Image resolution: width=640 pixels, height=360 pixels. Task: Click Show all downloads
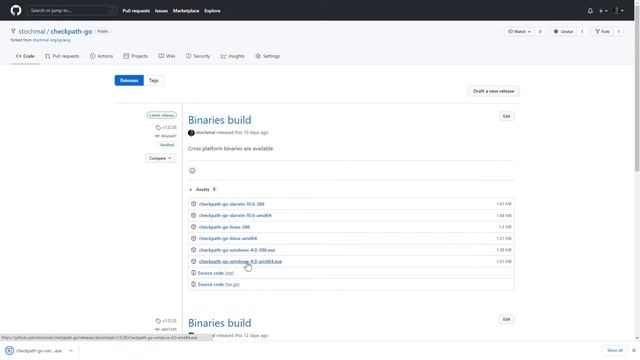(x=615, y=350)
